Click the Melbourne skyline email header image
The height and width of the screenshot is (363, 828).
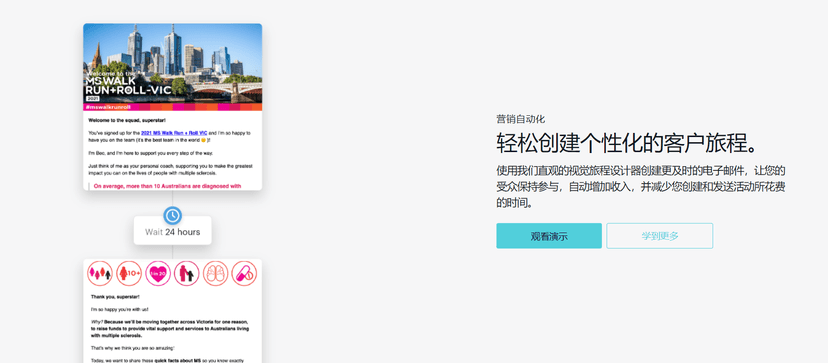pos(173,63)
